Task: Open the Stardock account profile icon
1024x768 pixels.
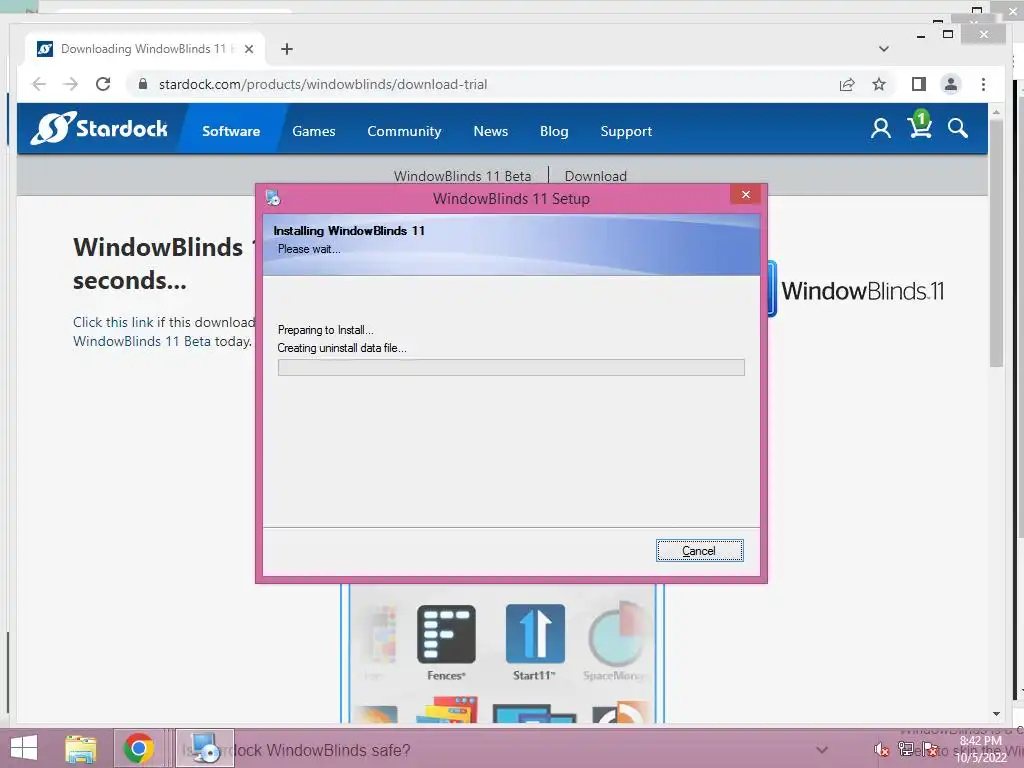Action: 880,128
